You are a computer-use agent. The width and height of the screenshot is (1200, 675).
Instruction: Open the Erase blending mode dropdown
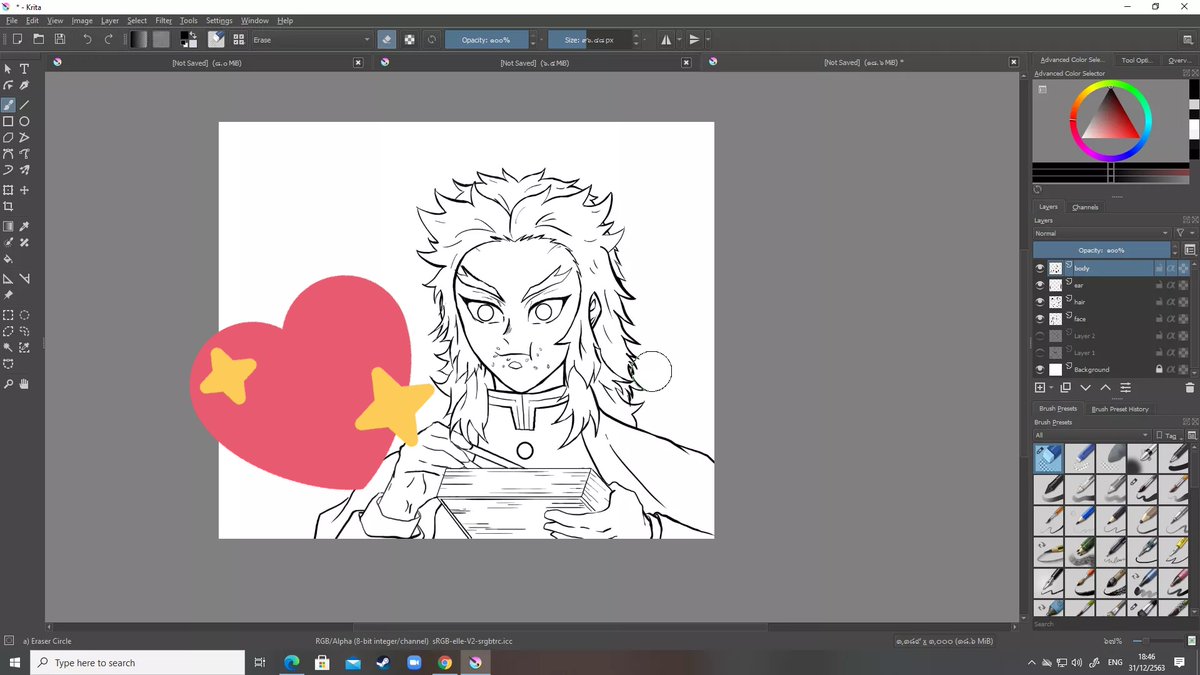tap(311, 39)
